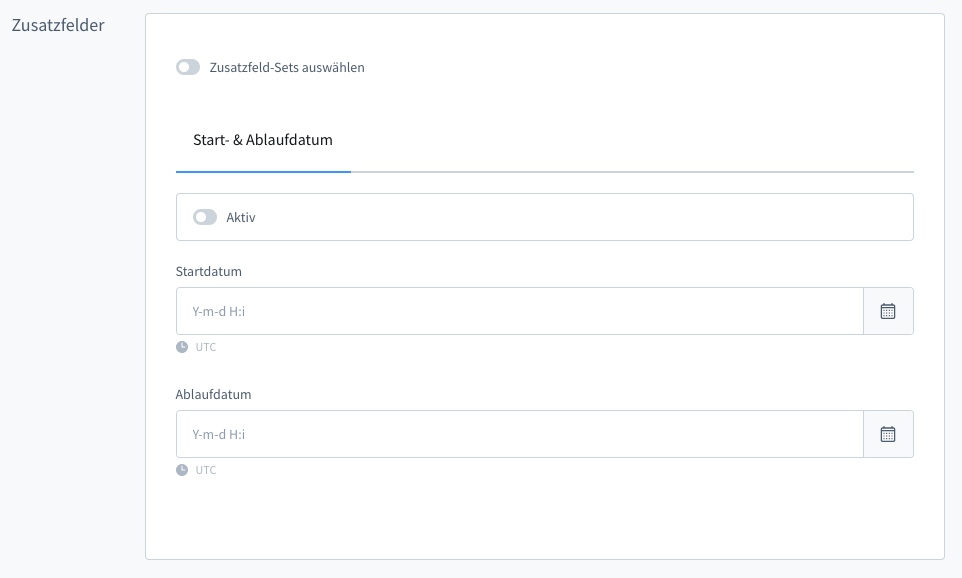Click the clock icon below Startdatum
Viewport: 962px width, 578px height.
tap(182, 347)
